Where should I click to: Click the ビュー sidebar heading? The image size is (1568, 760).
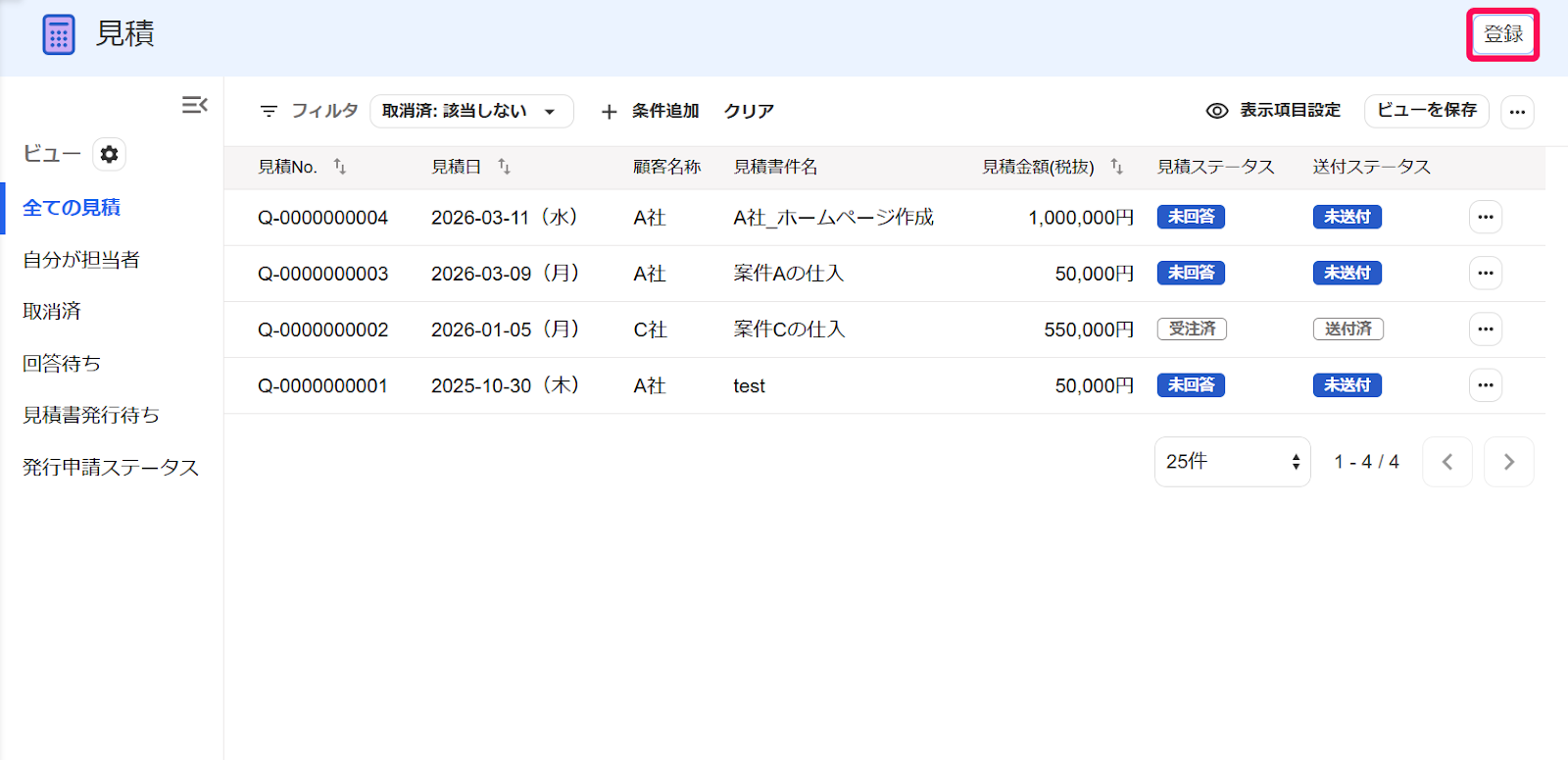coord(51,154)
